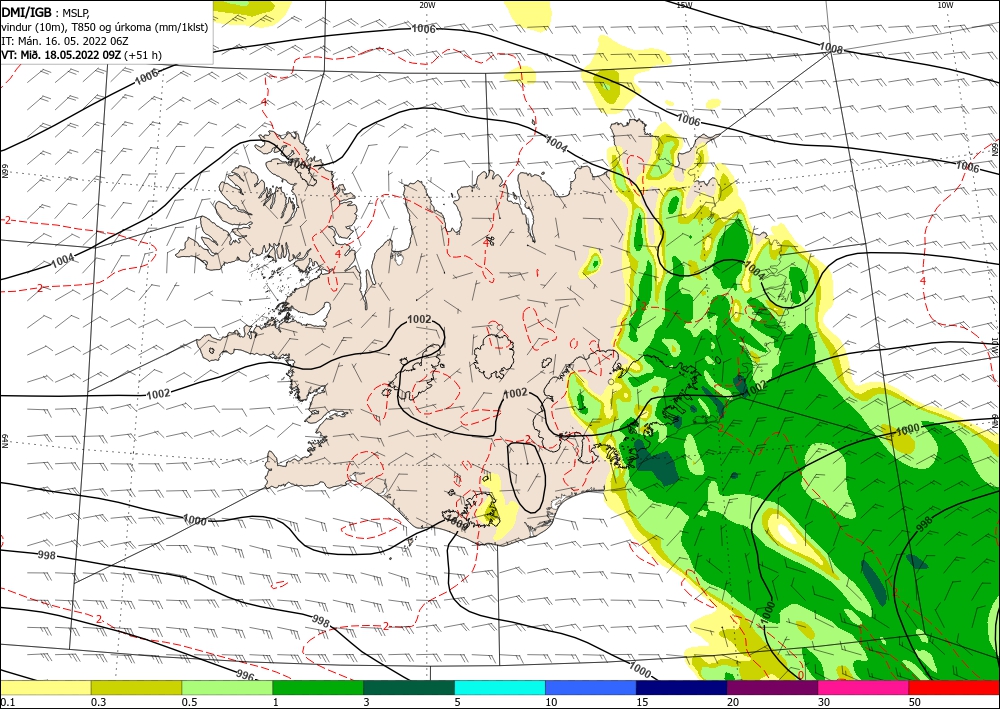1000x709 pixels.
Task: Click the legend value '5'
Action: pos(457,702)
